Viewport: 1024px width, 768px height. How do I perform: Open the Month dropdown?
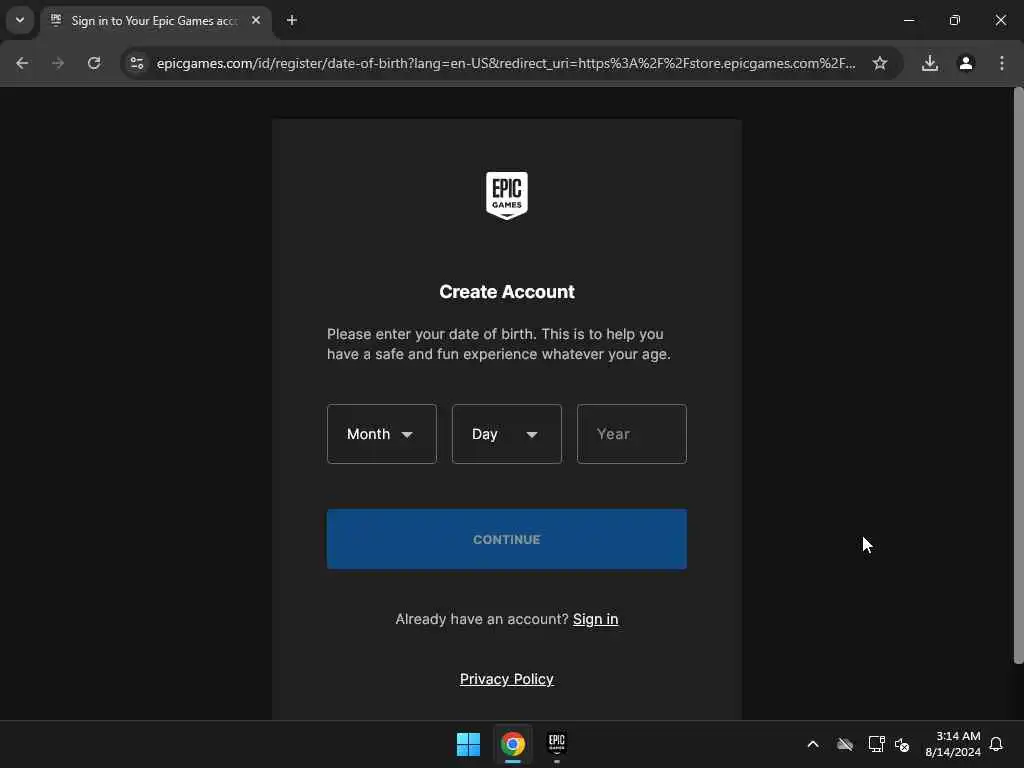click(x=381, y=434)
